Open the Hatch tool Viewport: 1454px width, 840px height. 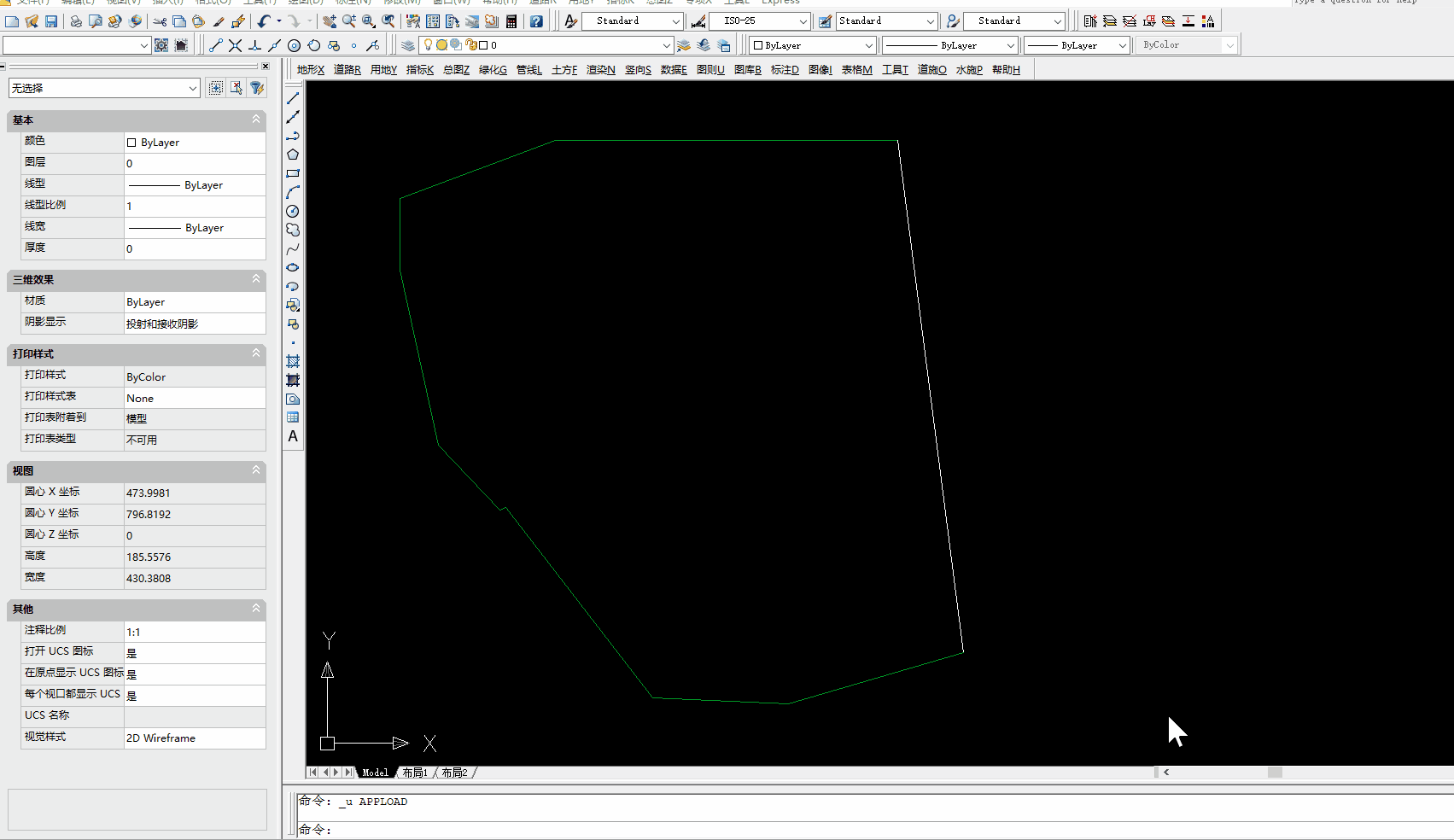pos(293,361)
